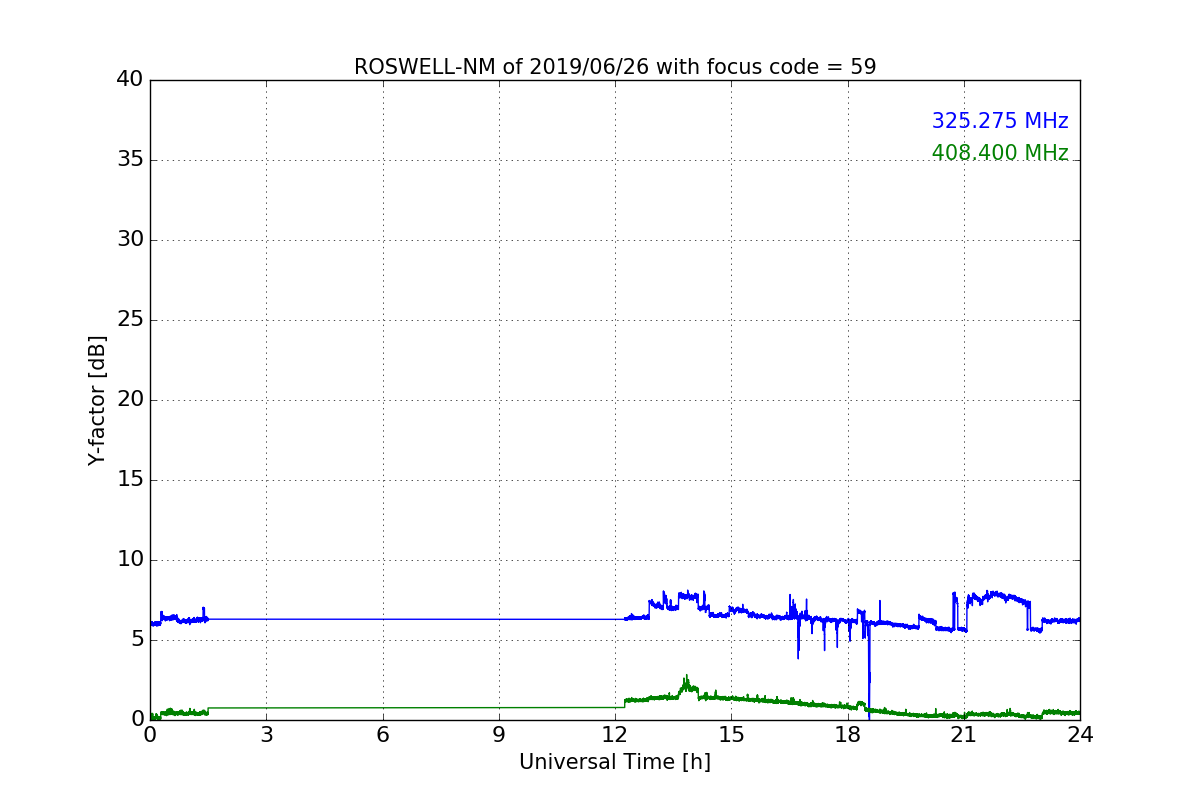Image resolution: width=1200 pixels, height=800 pixels.
Task: Click y-axis tick label '10'
Action: click(x=130, y=559)
